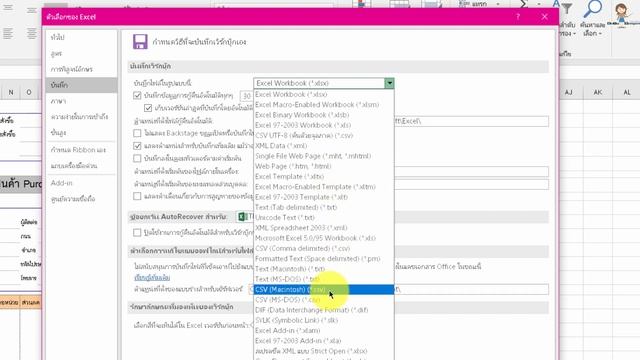Open Find & Select magnifier in Excel ribbon
This screenshot has width=640, height=360.
tap(593, 8)
